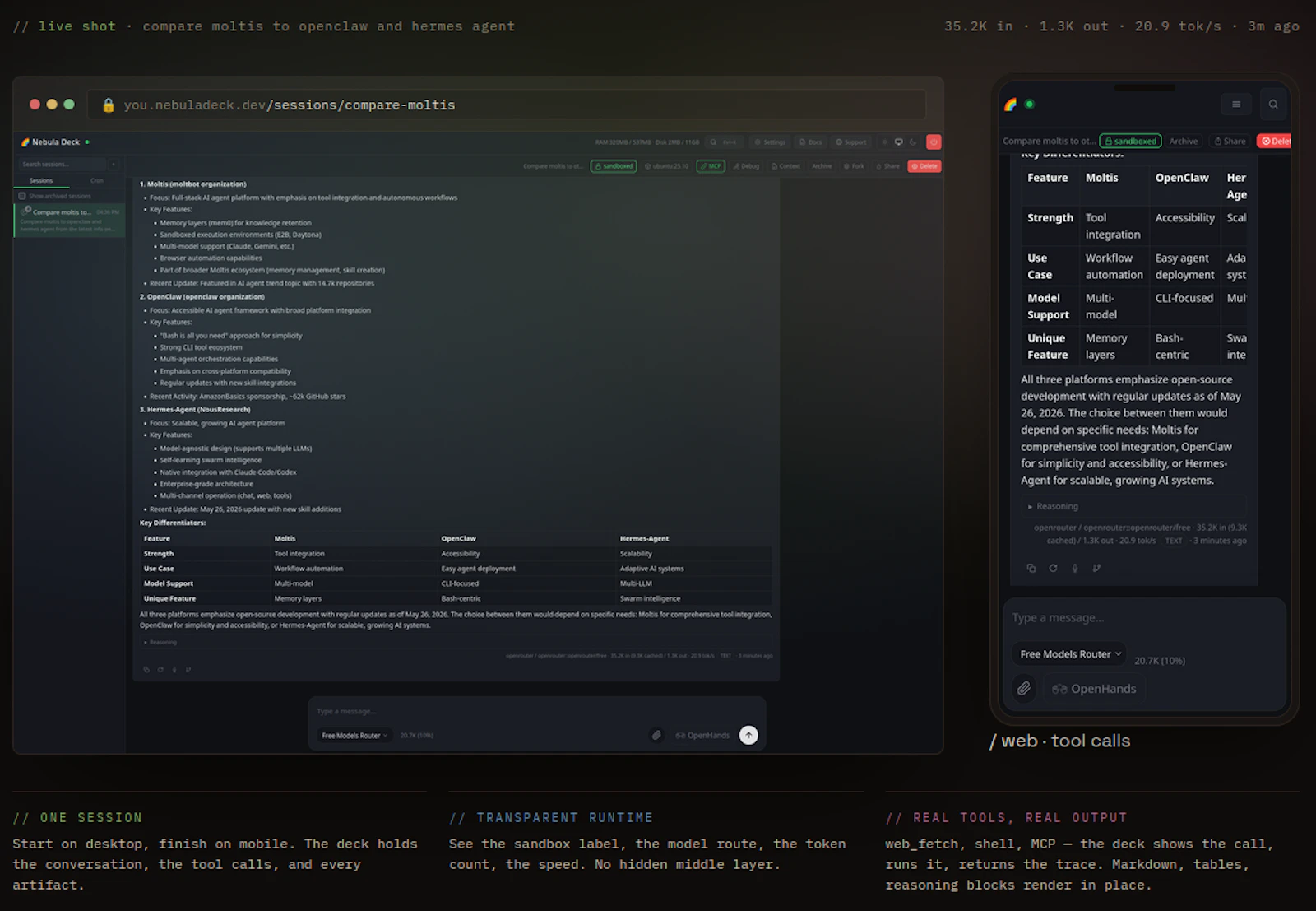The image size is (1316, 911).
Task: Switch to light sun theme in desktop header
Action: pyautogui.click(x=885, y=142)
